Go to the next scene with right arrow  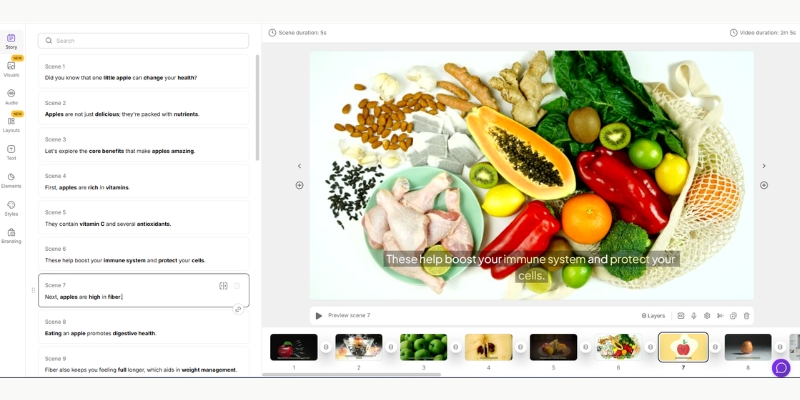[x=764, y=166]
